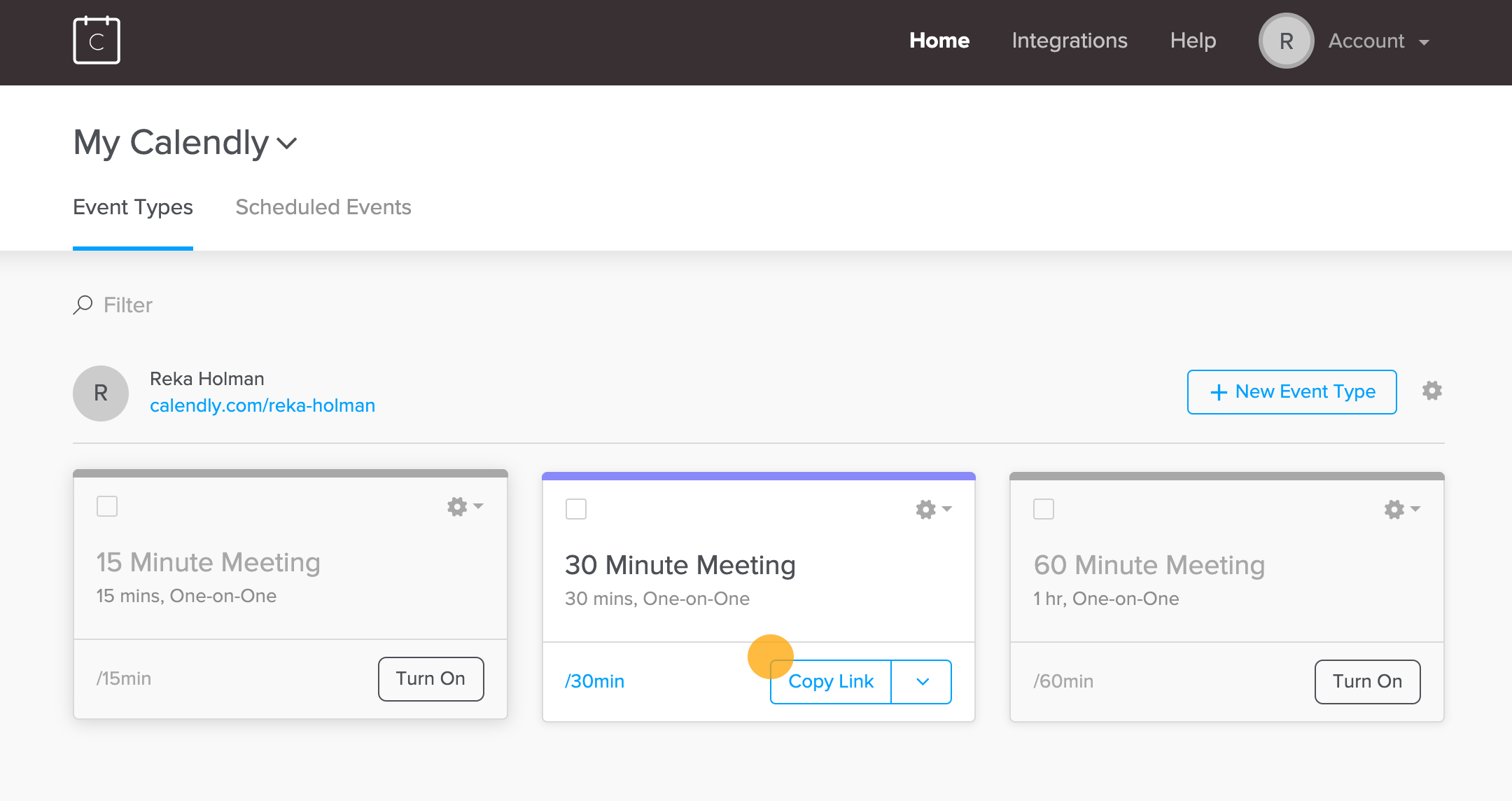Open the Account avatar R in header

pos(1286,41)
